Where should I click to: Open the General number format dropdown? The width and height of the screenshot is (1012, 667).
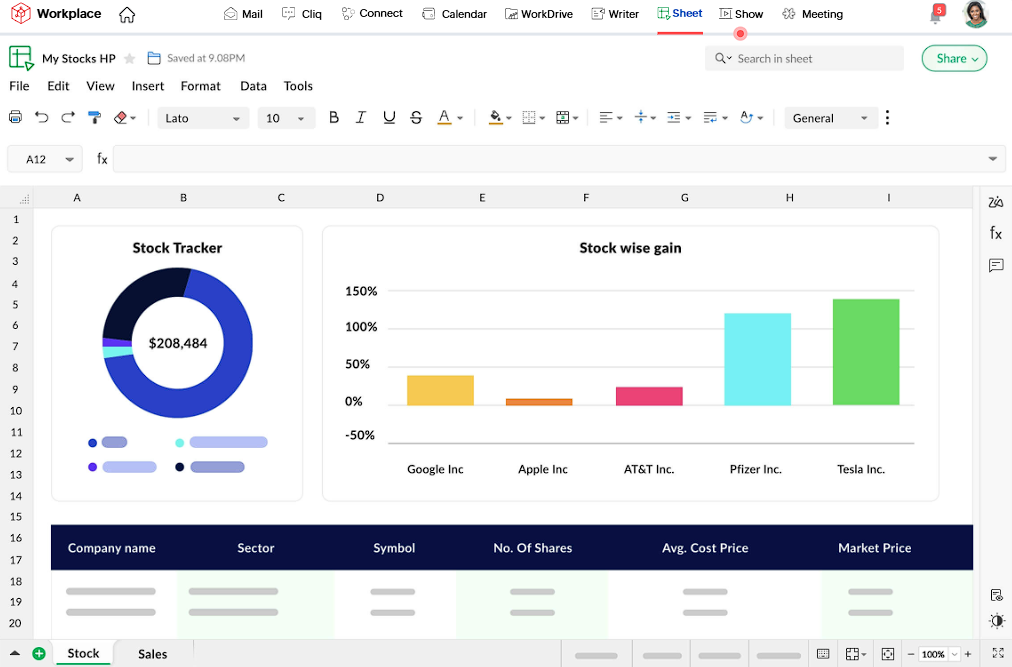point(830,118)
